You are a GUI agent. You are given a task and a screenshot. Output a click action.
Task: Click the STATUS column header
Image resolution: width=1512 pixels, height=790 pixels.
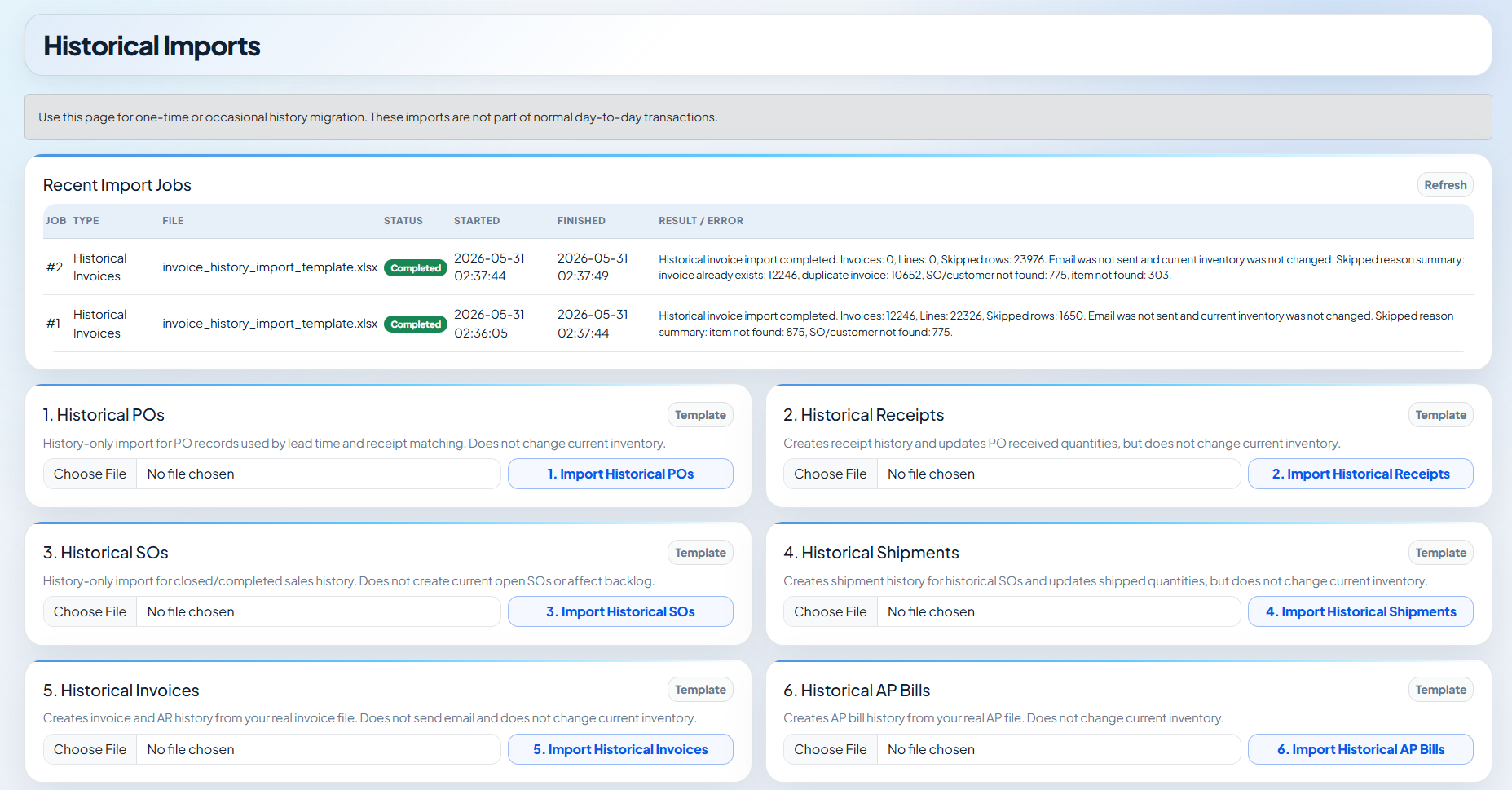(403, 221)
